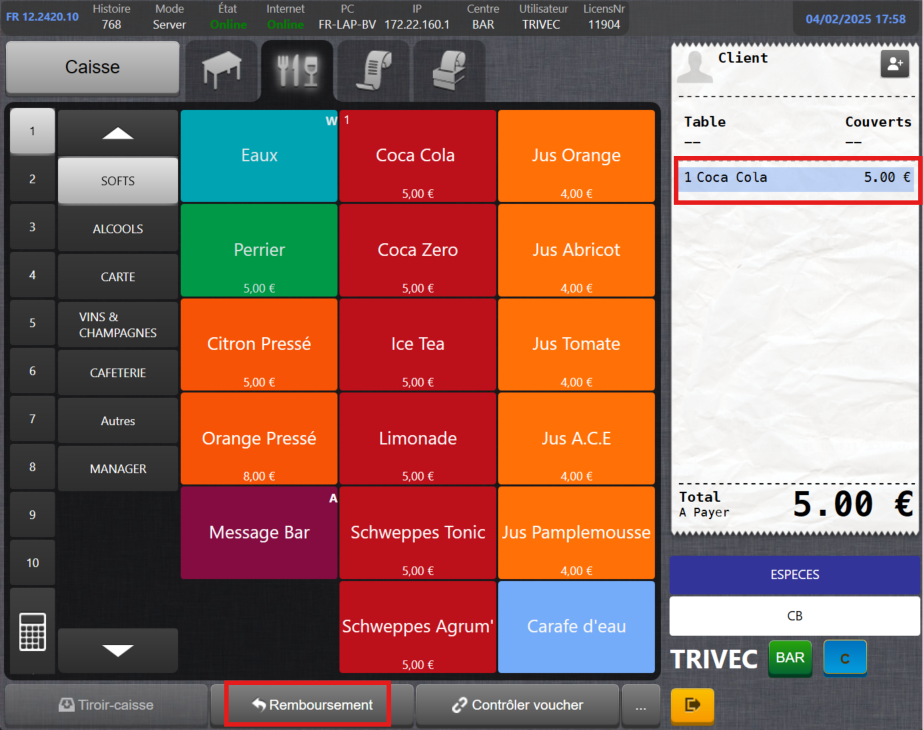The height and width of the screenshot is (730, 923).
Task: Click the blue C button
Action: 844,658
